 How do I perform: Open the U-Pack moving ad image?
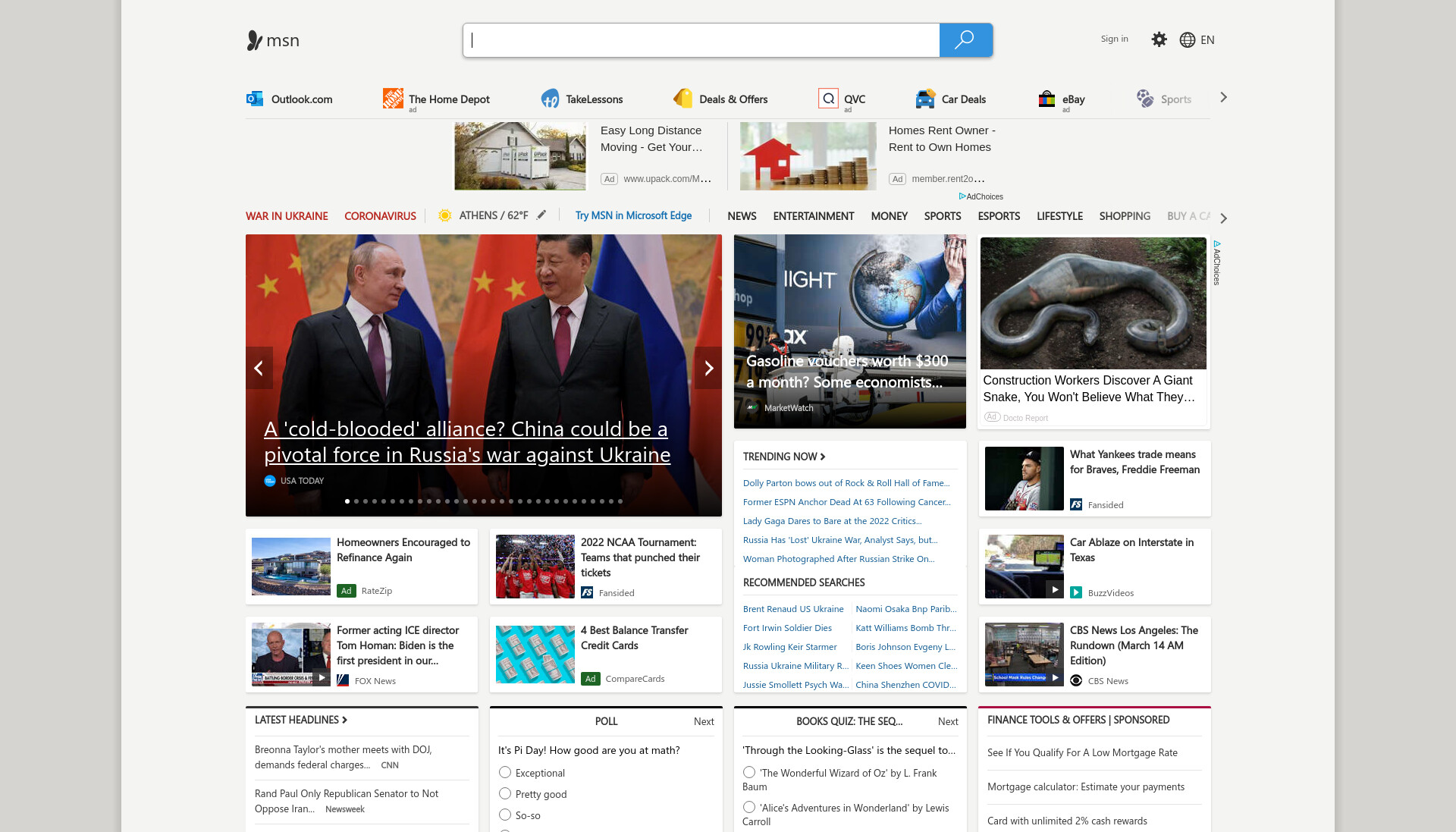520,156
